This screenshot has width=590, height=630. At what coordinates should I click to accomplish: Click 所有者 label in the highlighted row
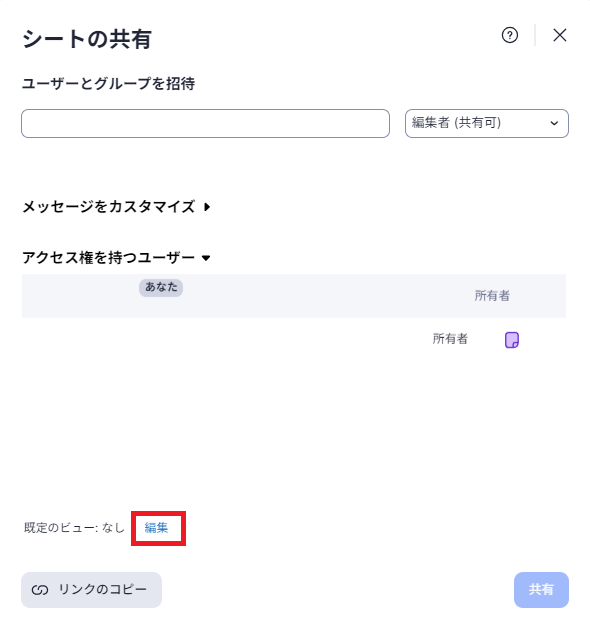[492, 296]
